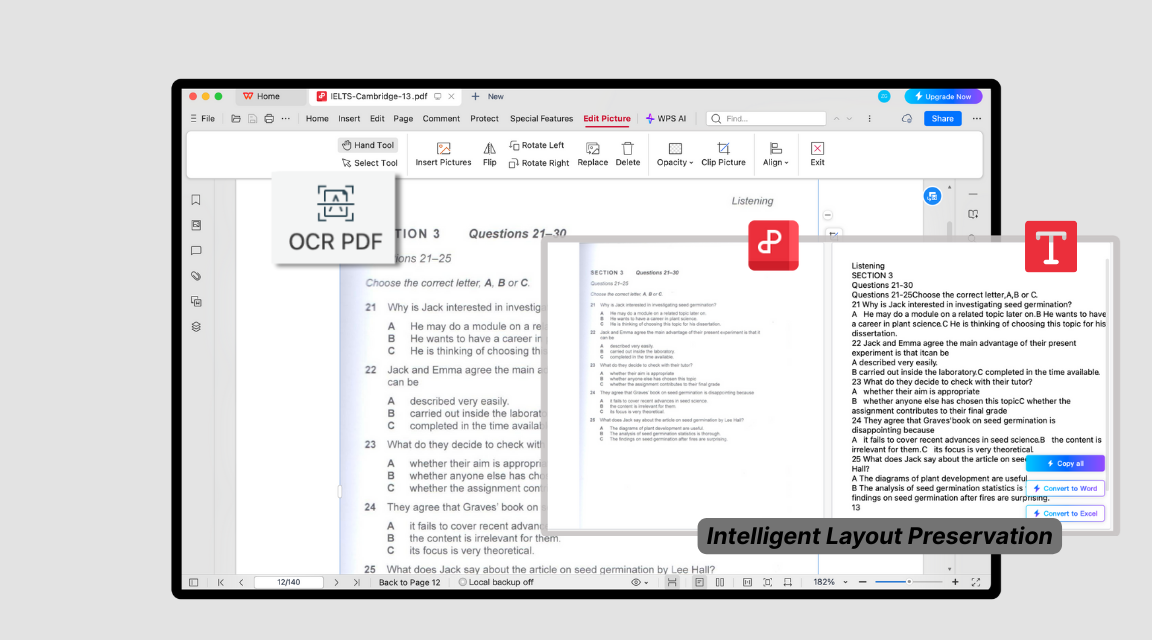The height and width of the screenshot is (640, 1152).
Task: Toggle continuous scrolling view
Action: tap(672, 582)
